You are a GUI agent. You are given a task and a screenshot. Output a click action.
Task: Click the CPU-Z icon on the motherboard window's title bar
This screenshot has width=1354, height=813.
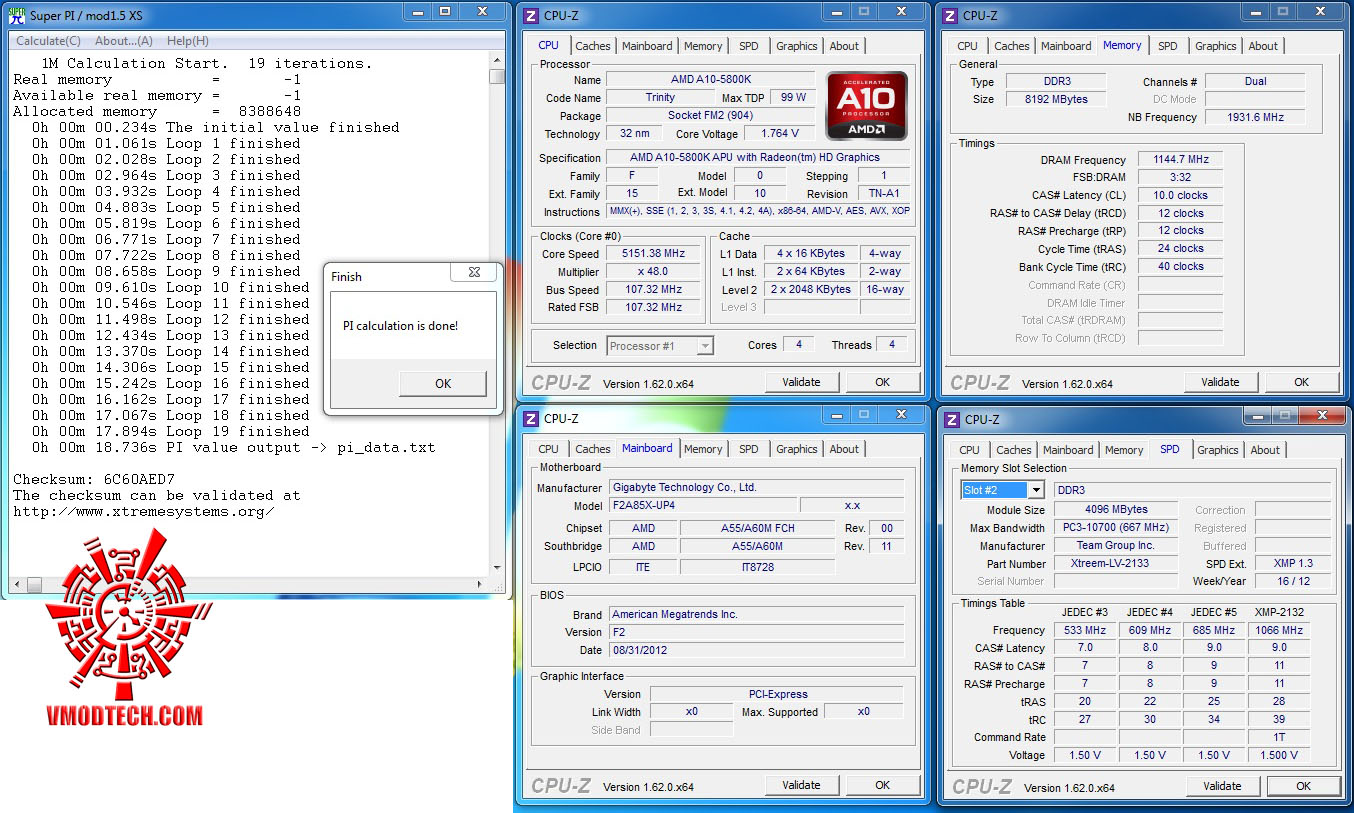click(x=532, y=419)
